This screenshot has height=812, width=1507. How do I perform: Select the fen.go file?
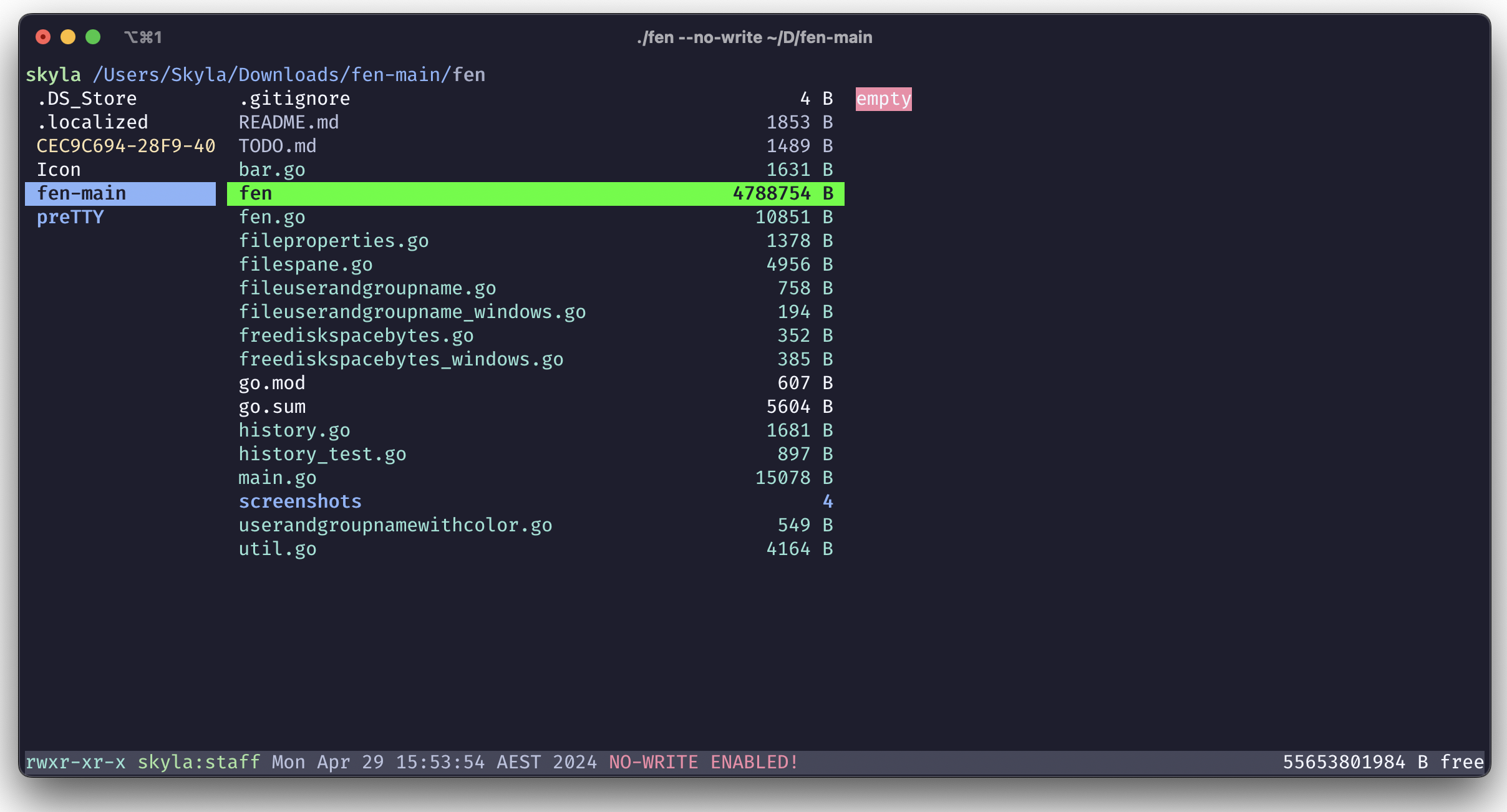click(x=536, y=217)
